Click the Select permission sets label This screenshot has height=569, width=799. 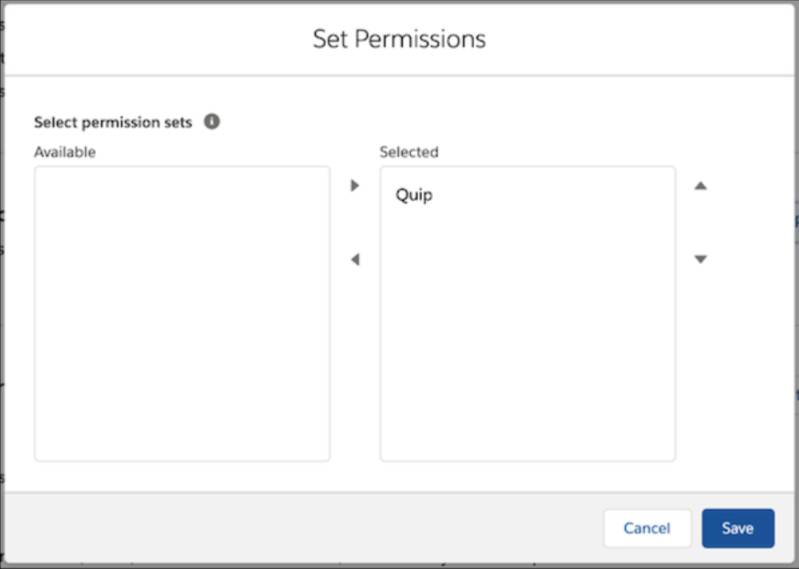(x=113, y=122)
